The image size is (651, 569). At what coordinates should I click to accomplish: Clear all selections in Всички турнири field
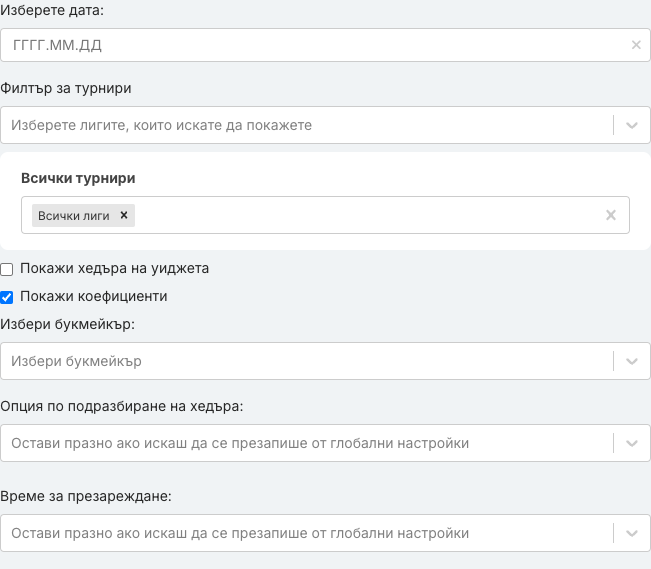pyautogui.click(x=611, y=215)
